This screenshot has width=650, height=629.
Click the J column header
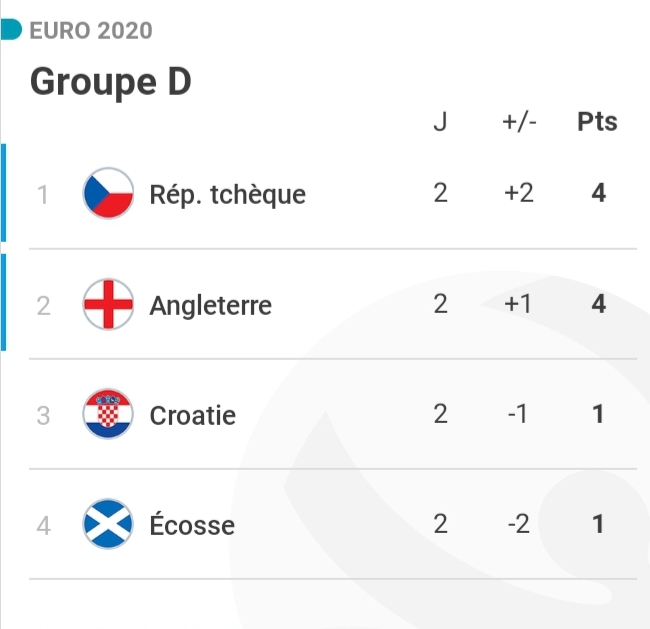(x=440, y=123)
